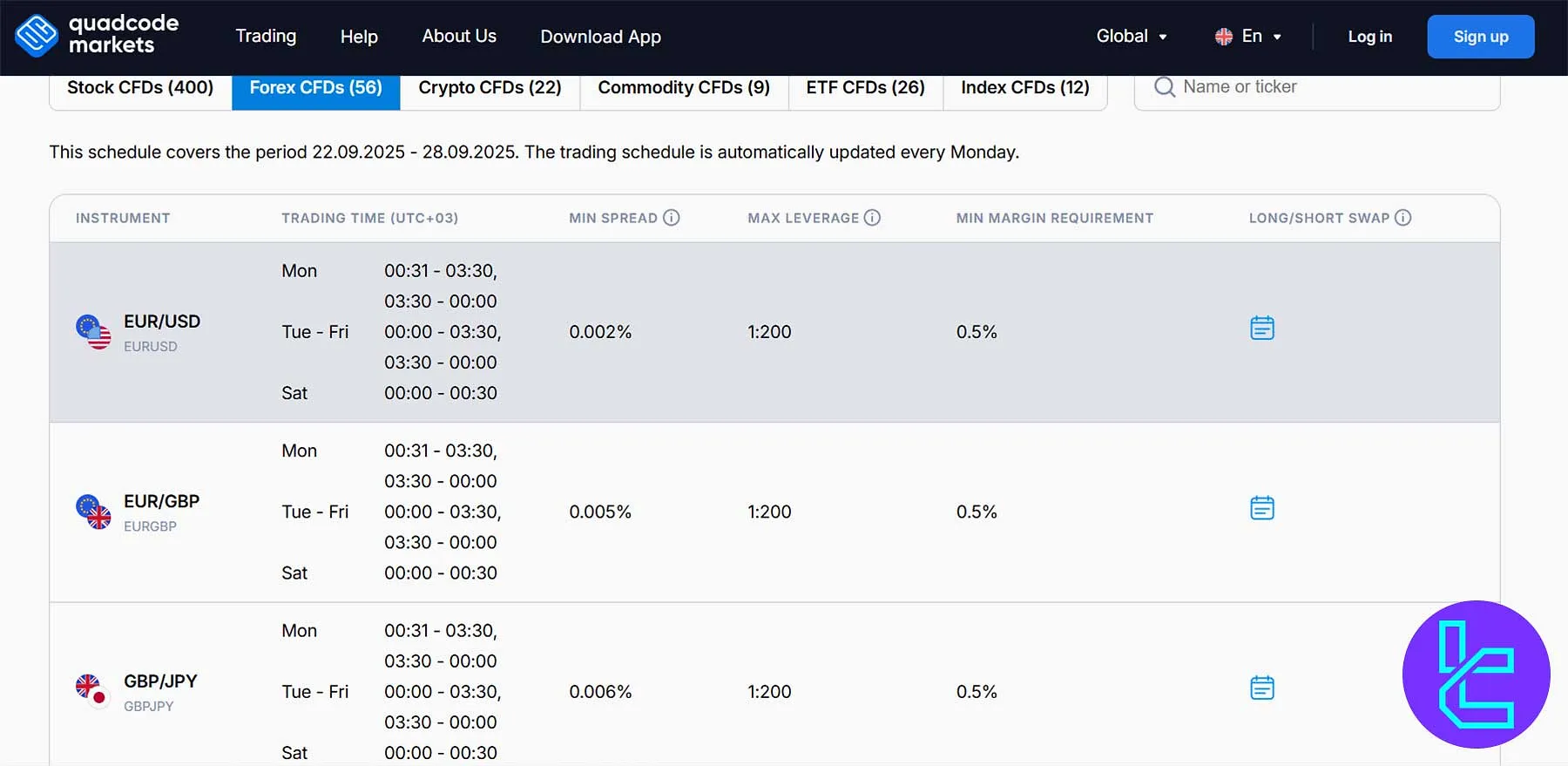Click the purple floating chat widget

[1476, 674]
